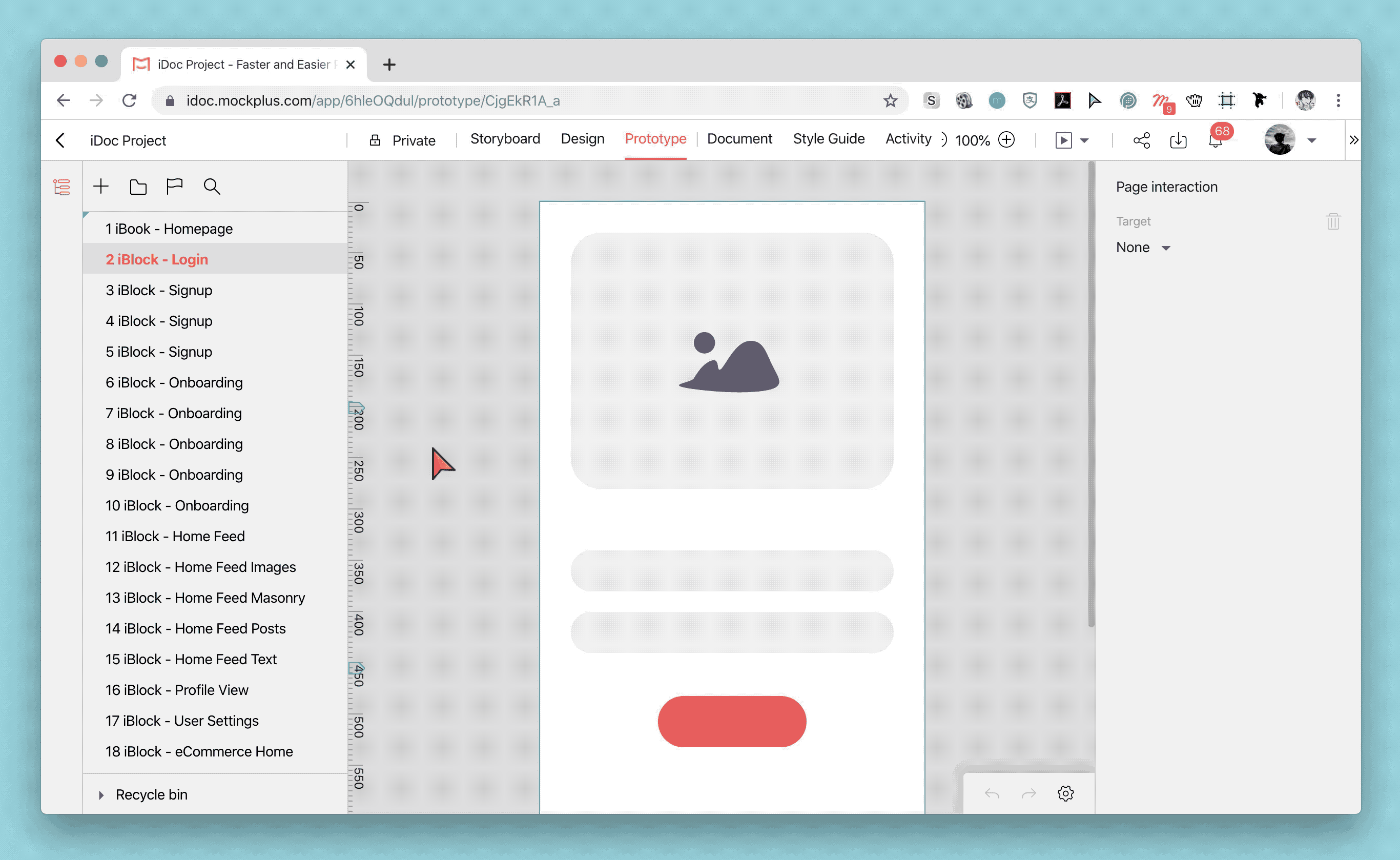Image resolution: width=1400 pixels, height=860 pixels.
Task: Create a new folder in page list
Action: tap(138, 187)
